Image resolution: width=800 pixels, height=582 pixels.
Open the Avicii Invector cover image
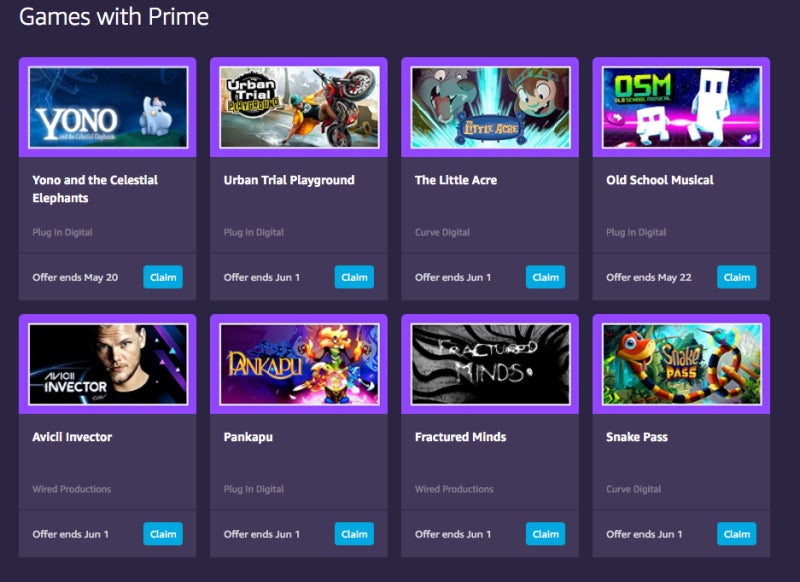pyautogui.click(x=108, y=364)
